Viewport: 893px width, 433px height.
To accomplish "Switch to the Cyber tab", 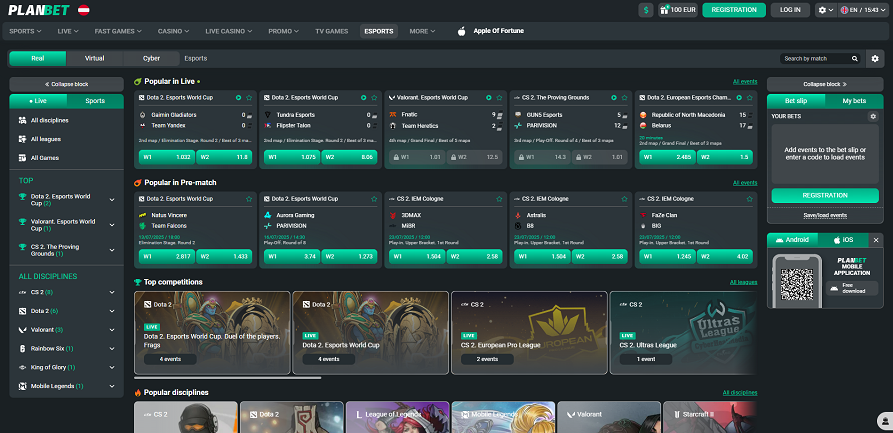I will tap(151, 58).
